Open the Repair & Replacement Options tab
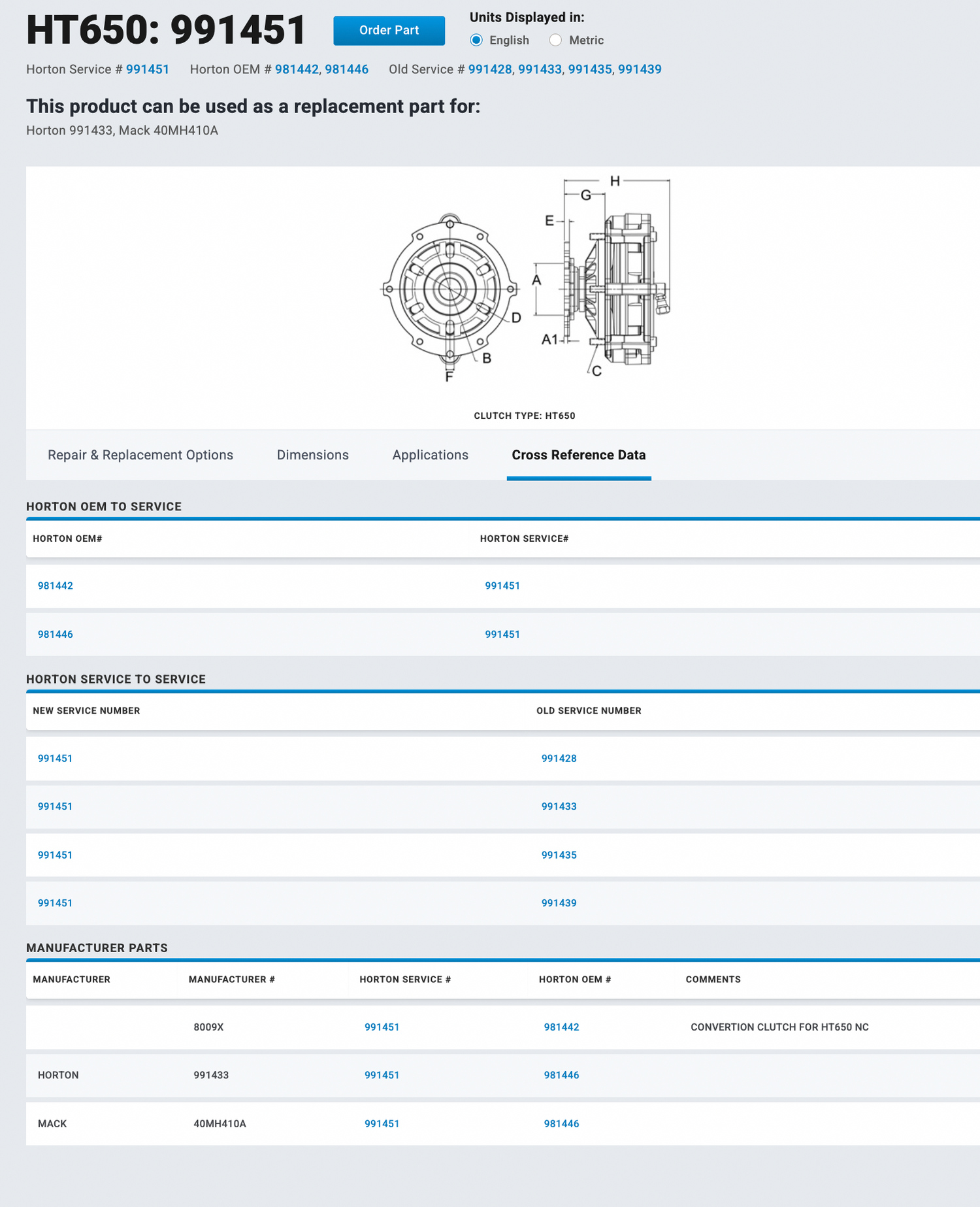This screenshot has height=1207, width=980. click(x=140, y=455)
